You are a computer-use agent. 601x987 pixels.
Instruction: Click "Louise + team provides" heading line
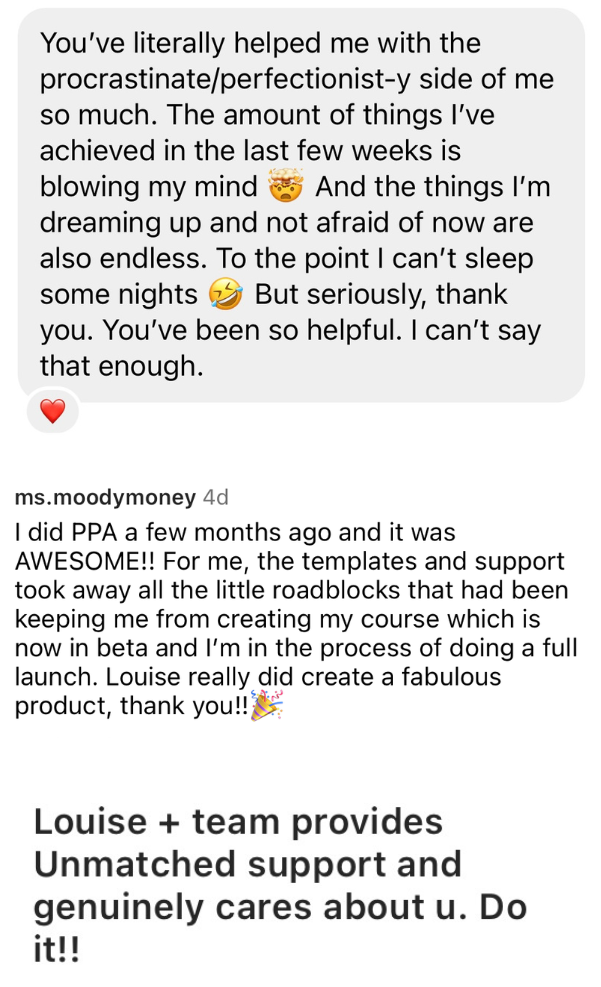coord(238,822)
